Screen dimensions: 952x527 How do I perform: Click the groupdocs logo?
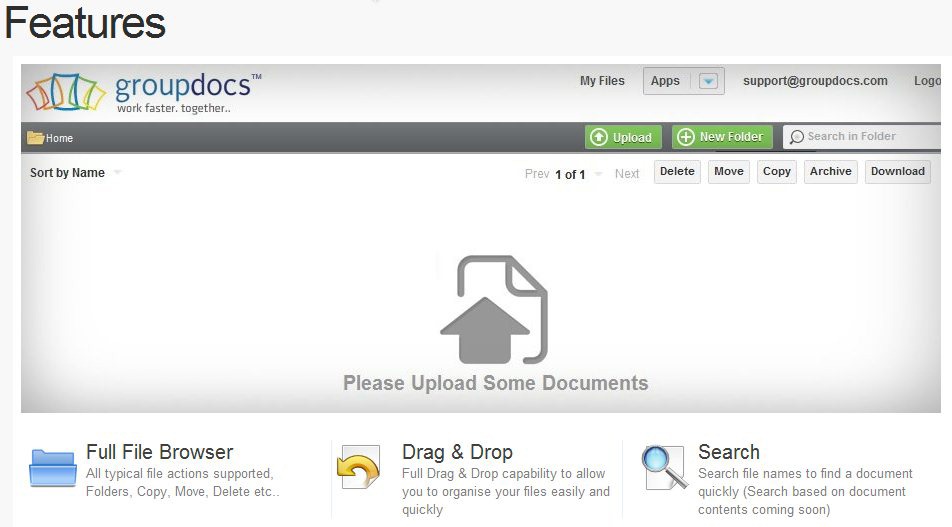(144, 93)
